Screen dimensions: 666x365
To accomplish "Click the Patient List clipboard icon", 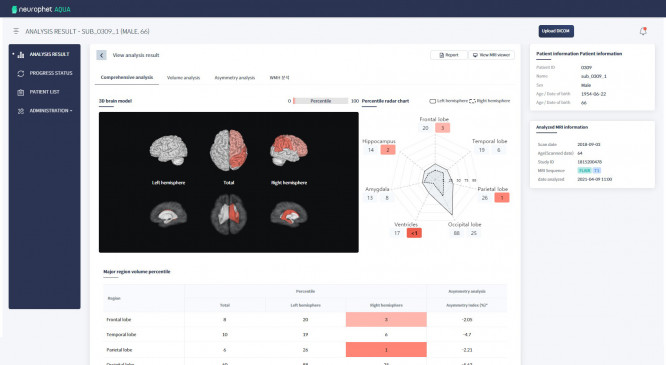I will tap(21, 92).
